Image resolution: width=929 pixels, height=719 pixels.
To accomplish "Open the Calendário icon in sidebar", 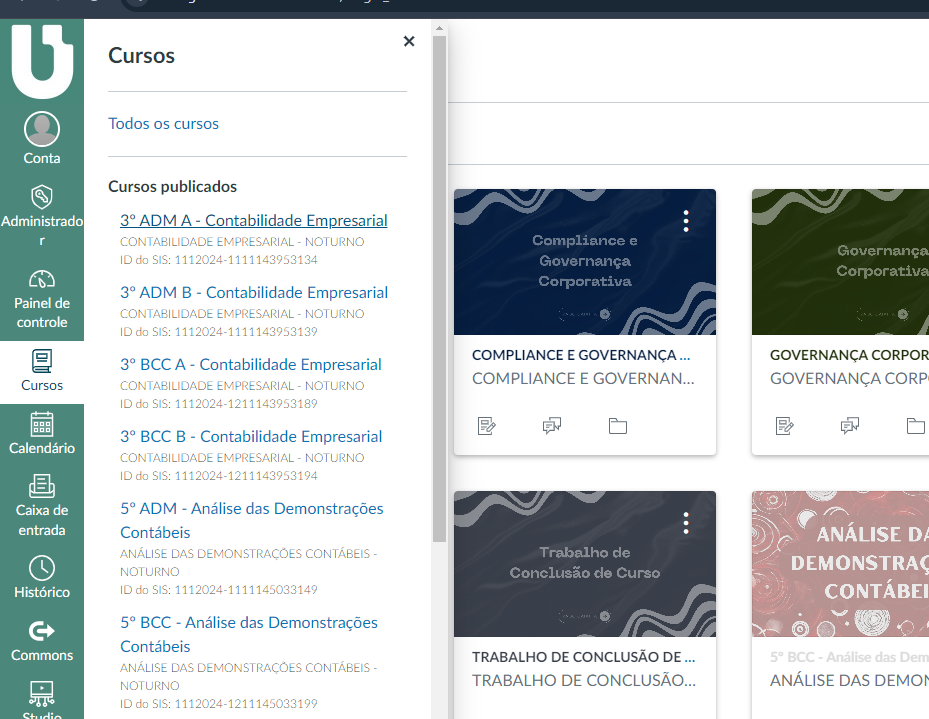I will coord(42,424).
